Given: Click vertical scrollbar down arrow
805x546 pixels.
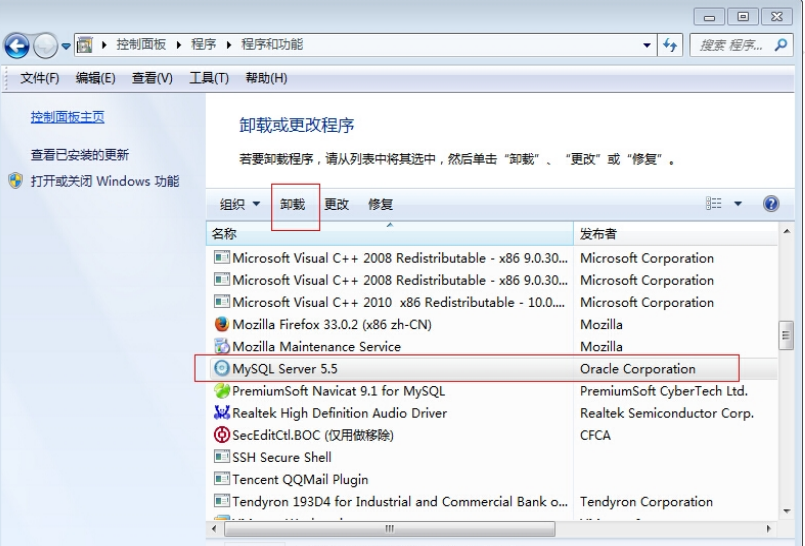Looking at the screenshot, I should click(x=787, y=511).
